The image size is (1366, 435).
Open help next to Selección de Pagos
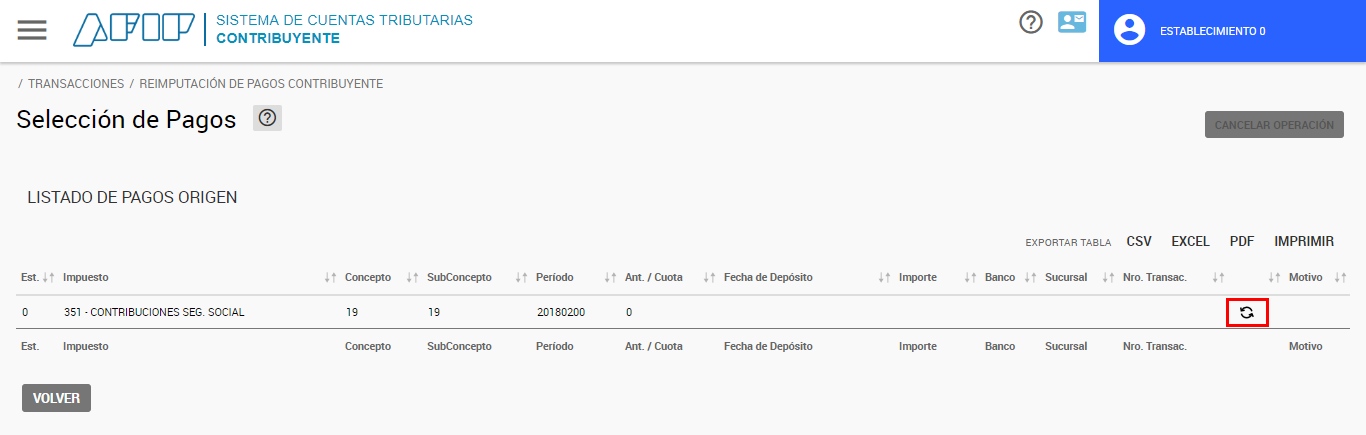click(x=267, y=118)
